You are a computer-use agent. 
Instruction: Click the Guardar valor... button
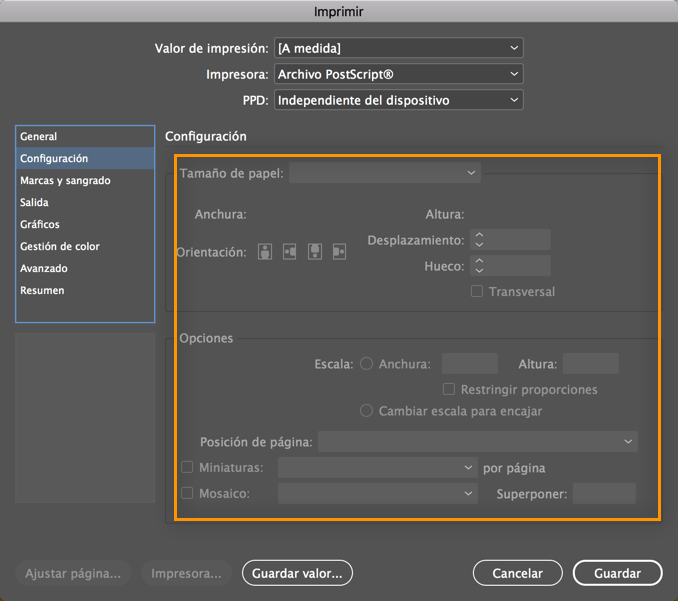[x=297, y=573]
